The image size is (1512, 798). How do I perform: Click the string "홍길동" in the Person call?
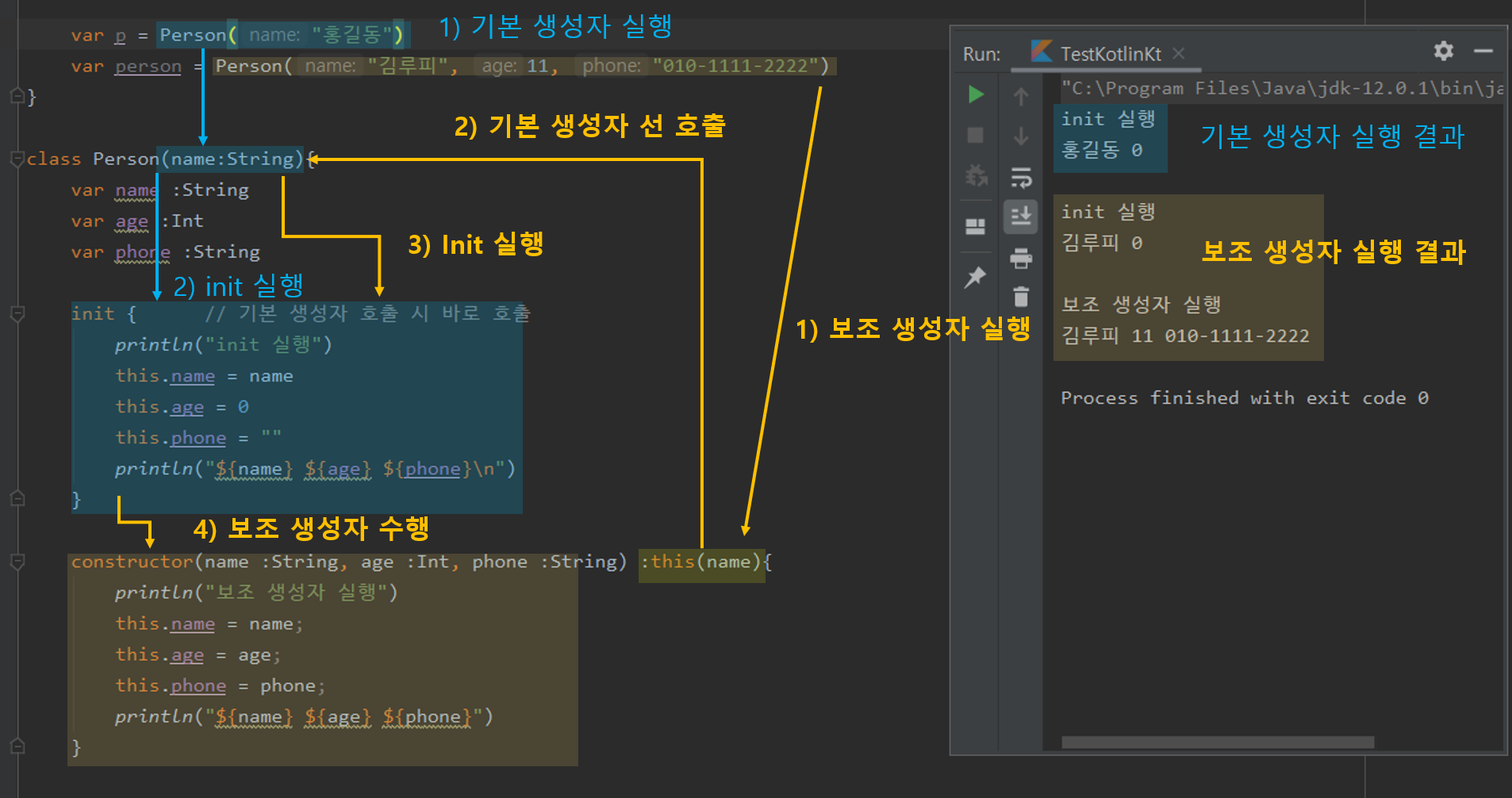(x=352, y=35)
